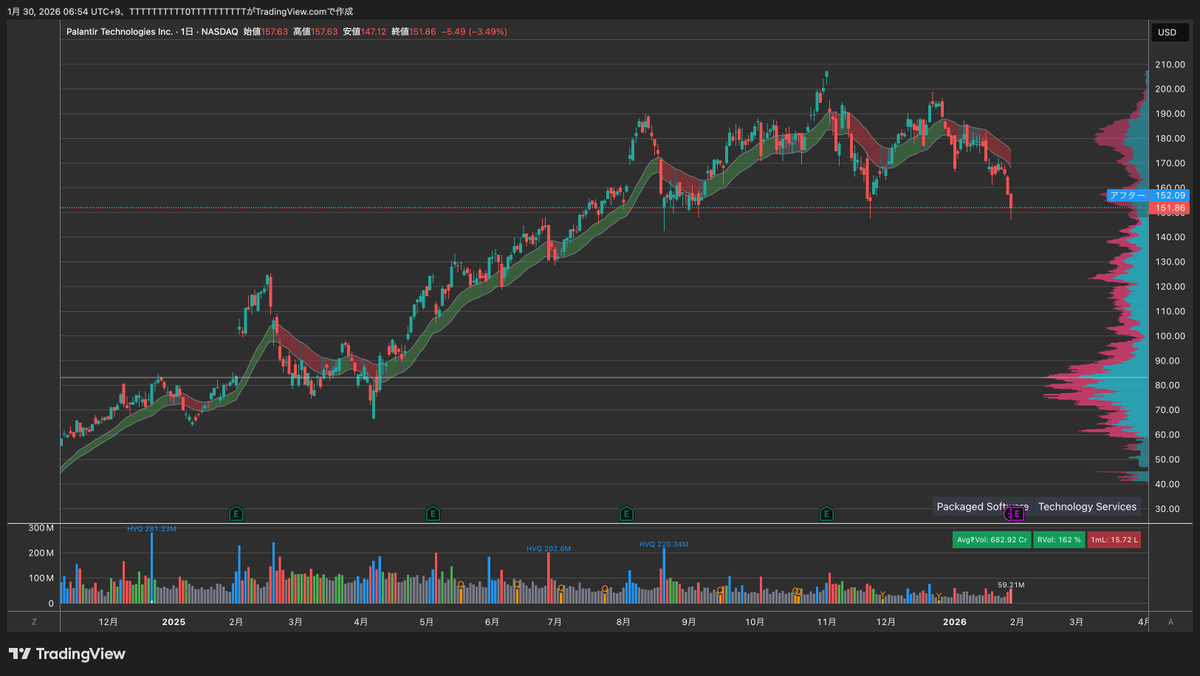This screenshot has height=676, width=1200.
Task: Select the Technology Services tag
Action: (x=1087, y=506)
